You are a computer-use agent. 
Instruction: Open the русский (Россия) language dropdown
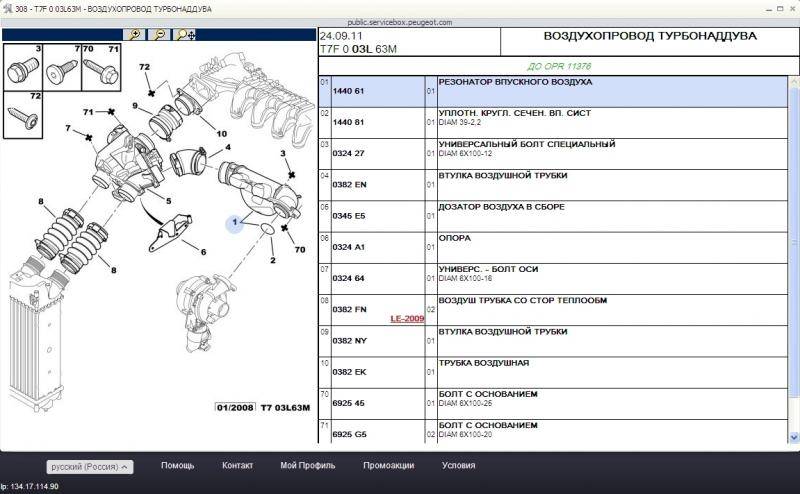coord(90,466)
